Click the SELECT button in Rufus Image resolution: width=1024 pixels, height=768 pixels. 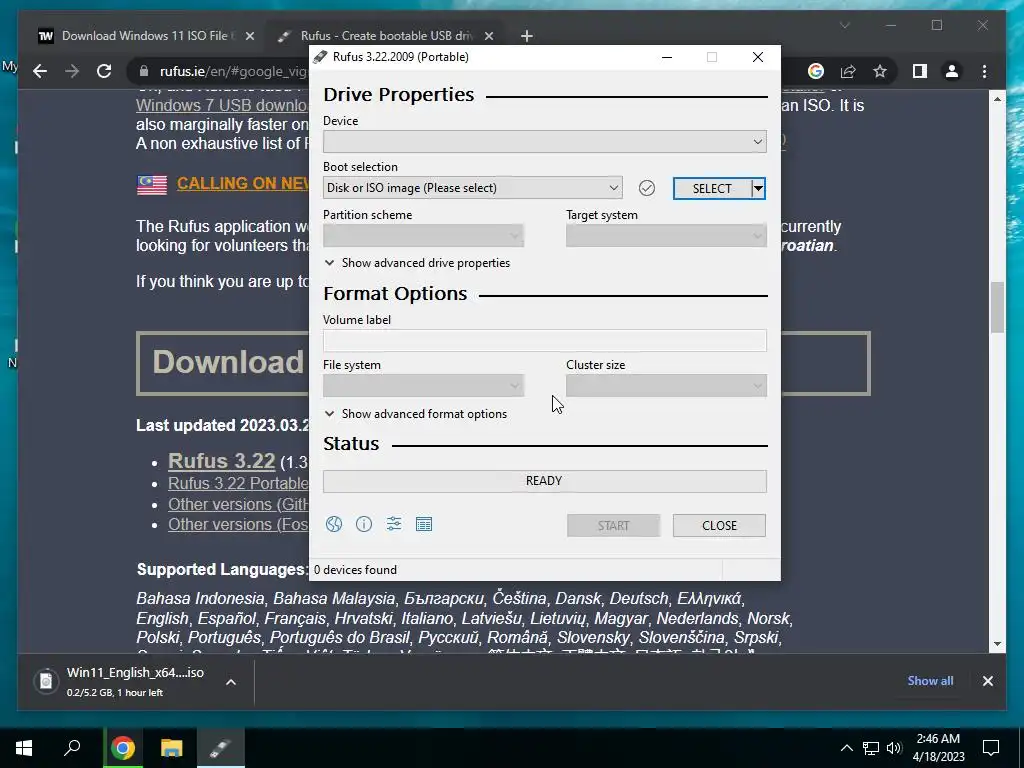tap(712, 189)
